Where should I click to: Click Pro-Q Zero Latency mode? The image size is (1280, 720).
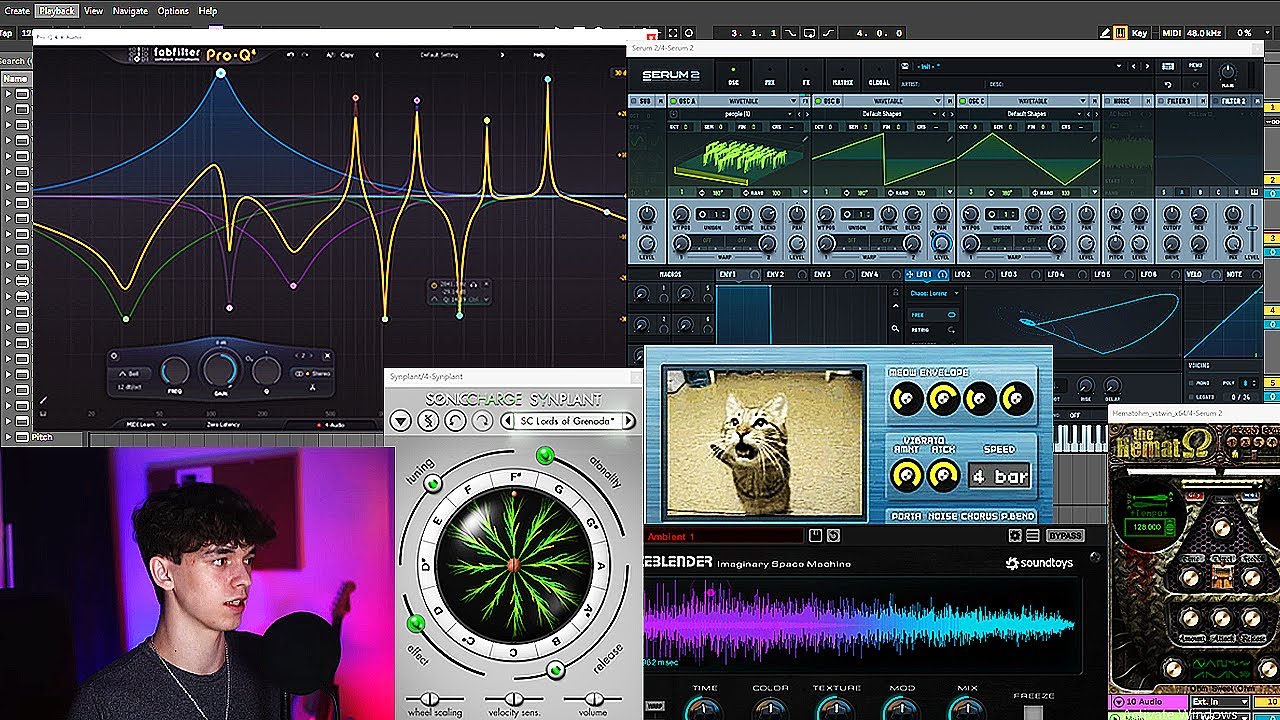223,424
